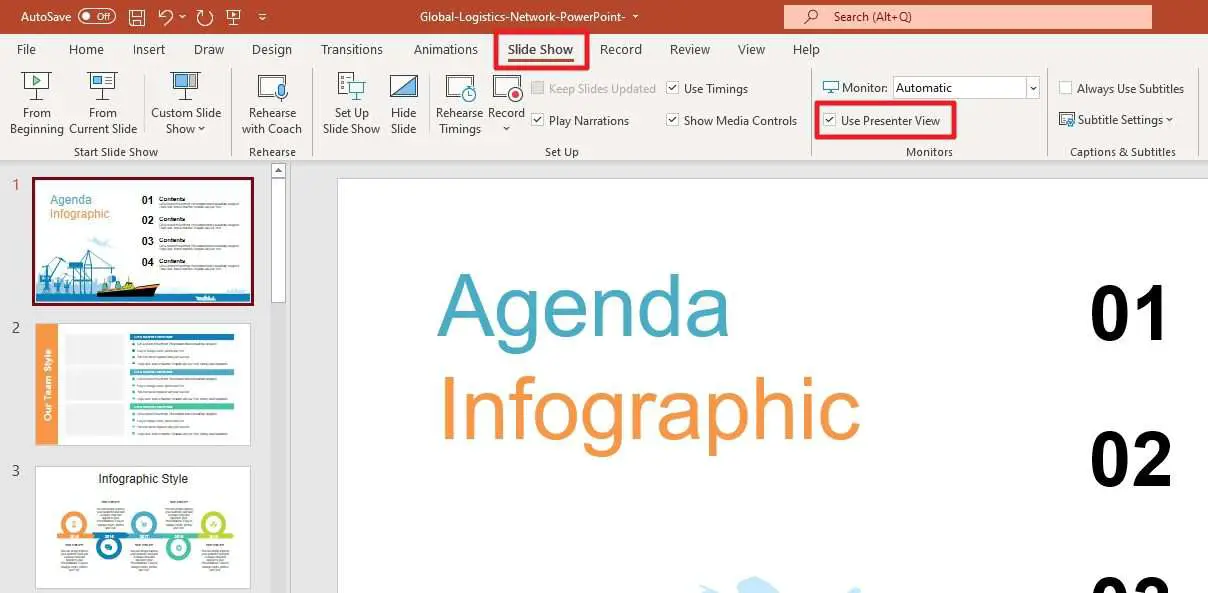Click the thumbnail panel scroll-up arrow

(x=279, y=172)
